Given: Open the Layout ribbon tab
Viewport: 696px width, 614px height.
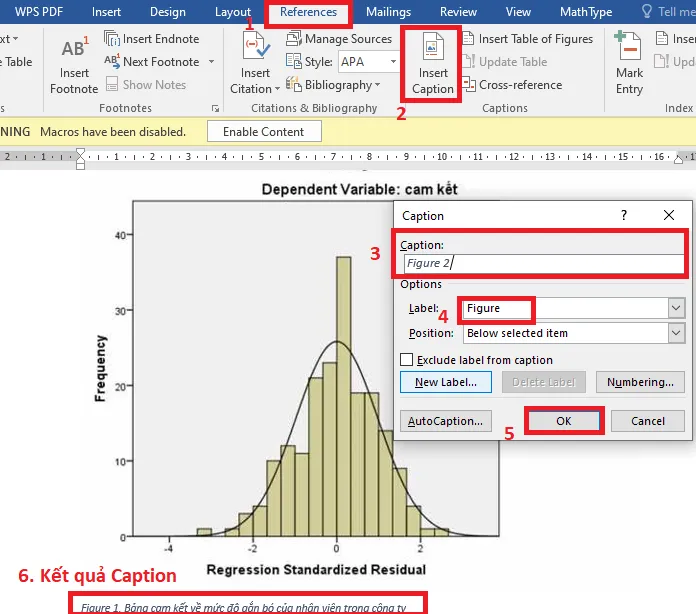Looking at the screenshot, I should (x=233, y=12).
